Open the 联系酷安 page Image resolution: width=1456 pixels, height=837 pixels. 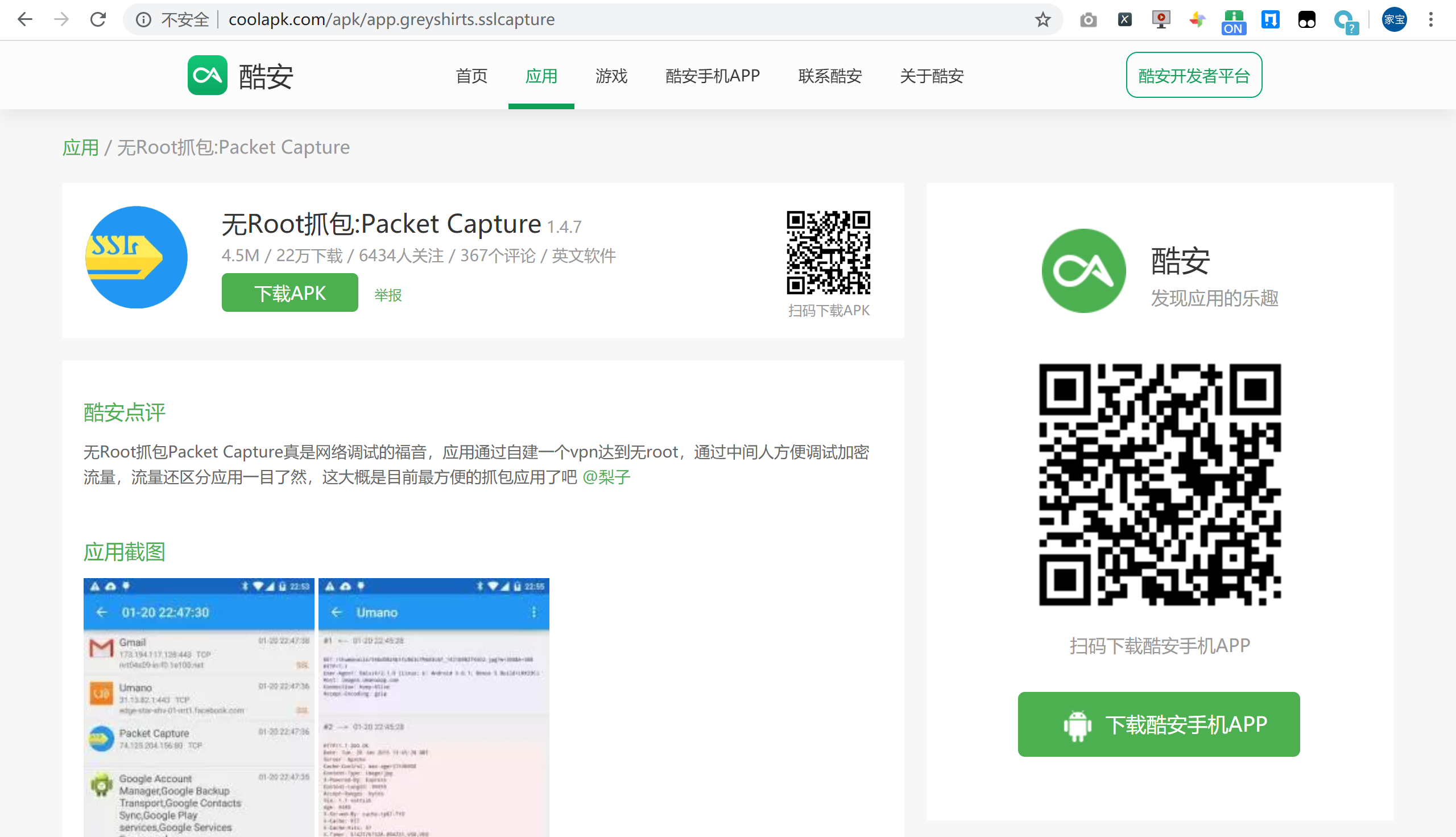coord(829,75)
